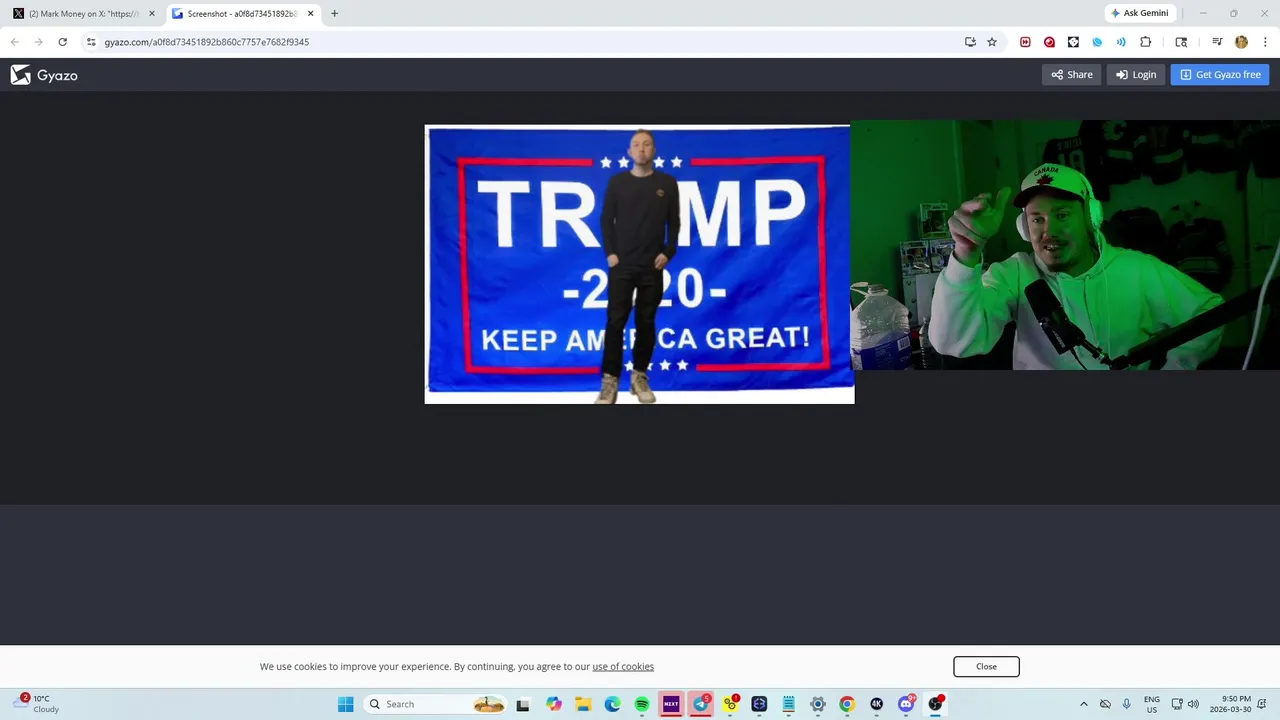1280x720 pixels.
Task: Open Google Chrome from the taskbar
Action: 847,704
